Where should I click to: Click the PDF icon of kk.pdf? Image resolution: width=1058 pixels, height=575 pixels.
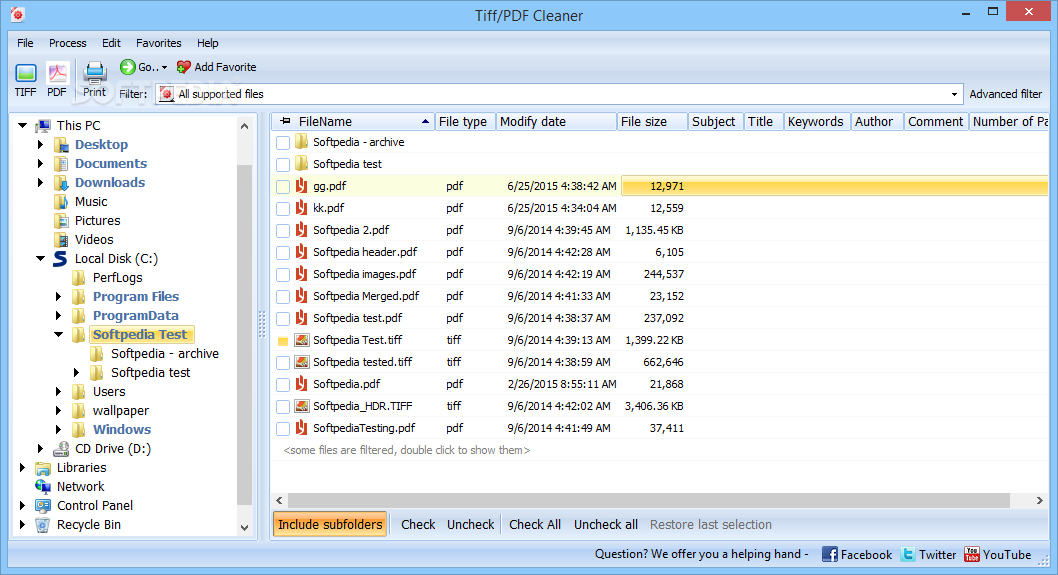point(302,208)
